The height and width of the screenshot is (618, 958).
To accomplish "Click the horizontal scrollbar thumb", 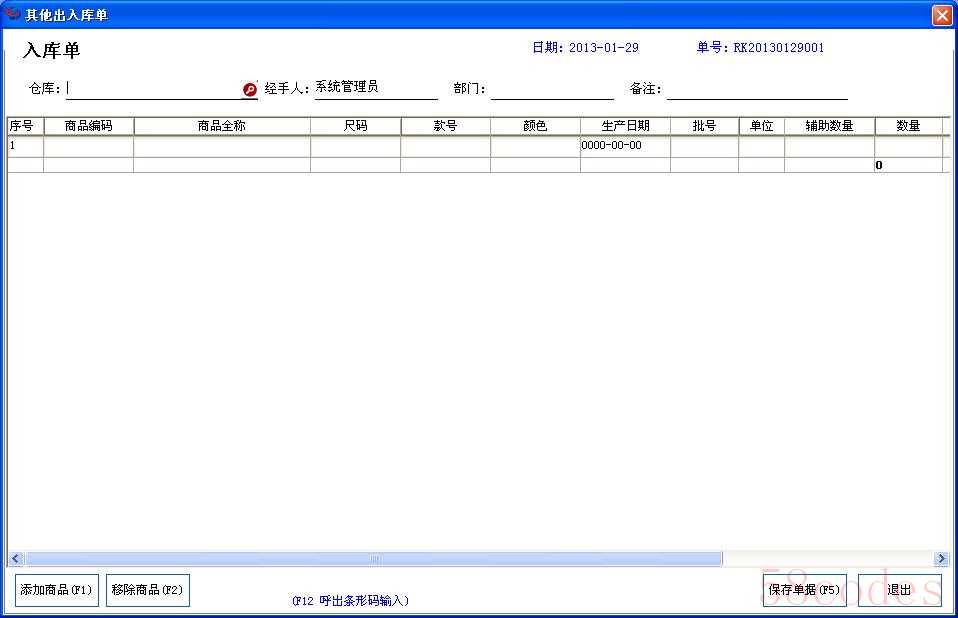I will pyautogui.click(x=372, y=559).
